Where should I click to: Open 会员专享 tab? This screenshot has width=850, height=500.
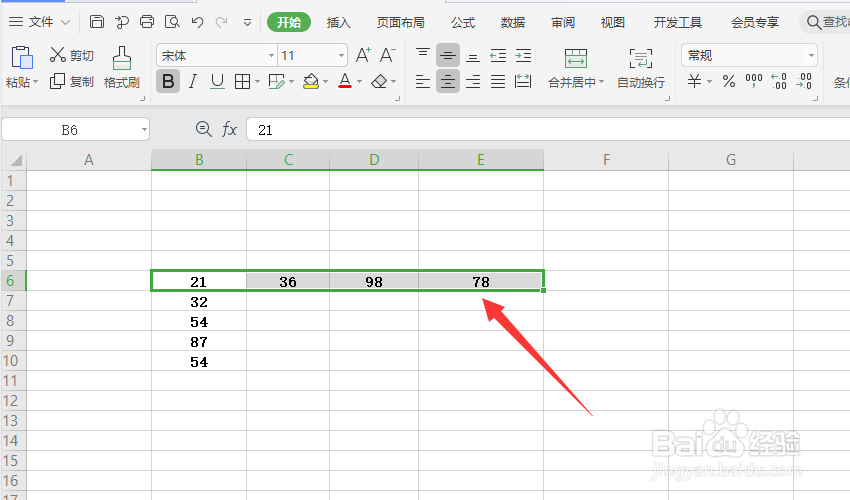(x=755, y=22)
